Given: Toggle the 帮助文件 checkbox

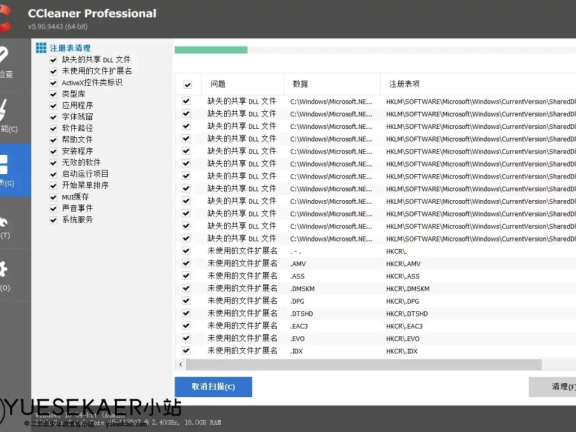Looking at the screenshot, I should [x=53, y=140].
